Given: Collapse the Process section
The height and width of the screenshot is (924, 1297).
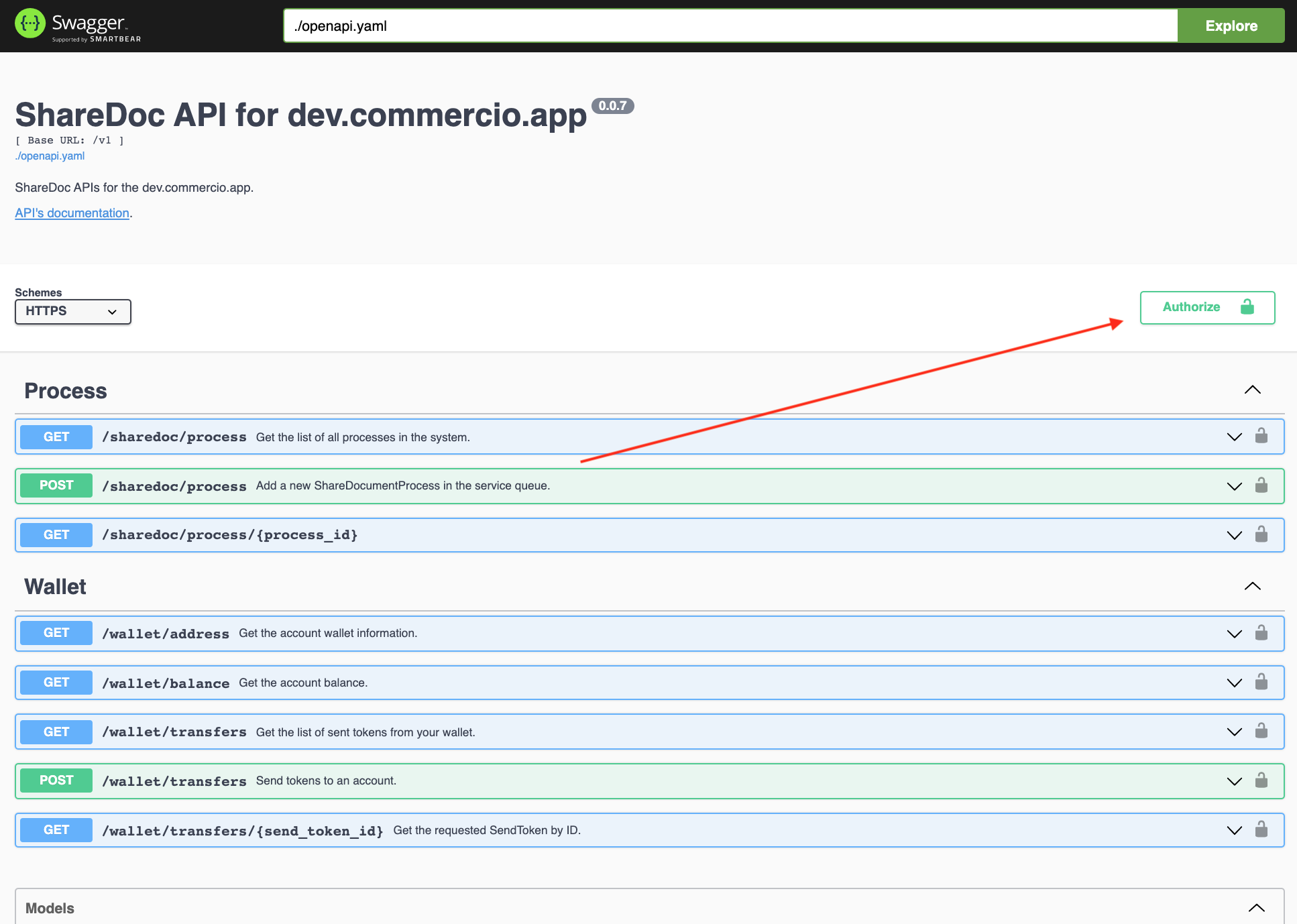Looking at the screenshot, I should [1252, 390].
